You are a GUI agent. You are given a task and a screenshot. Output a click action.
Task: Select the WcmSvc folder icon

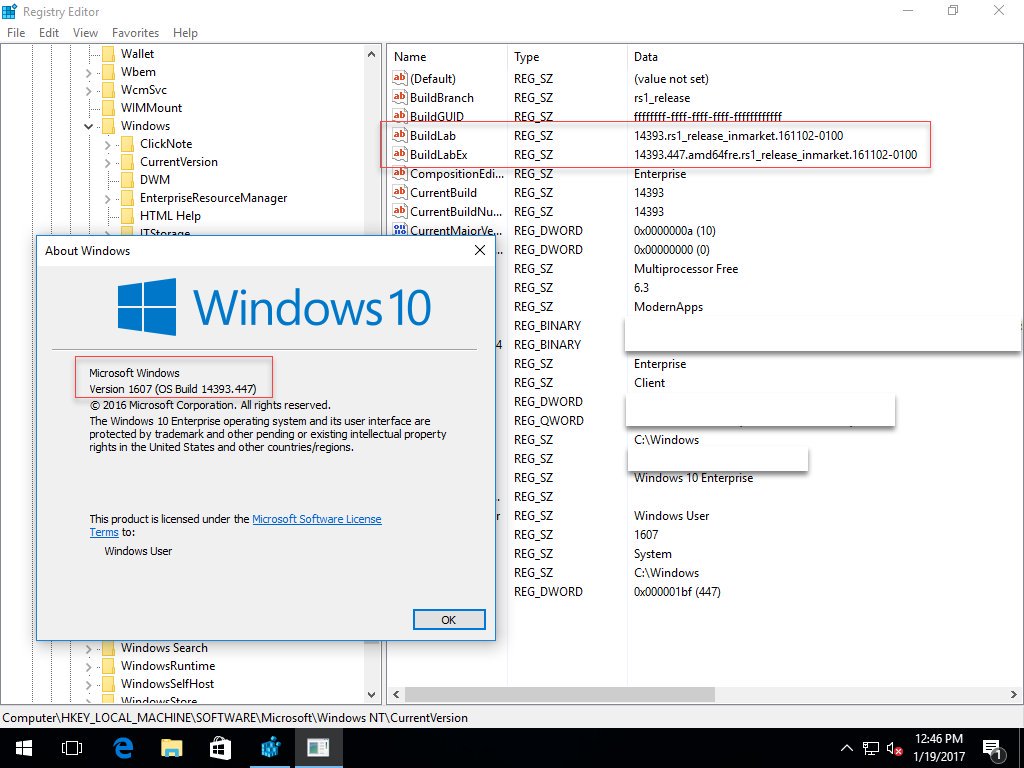(x=108, y=89)
